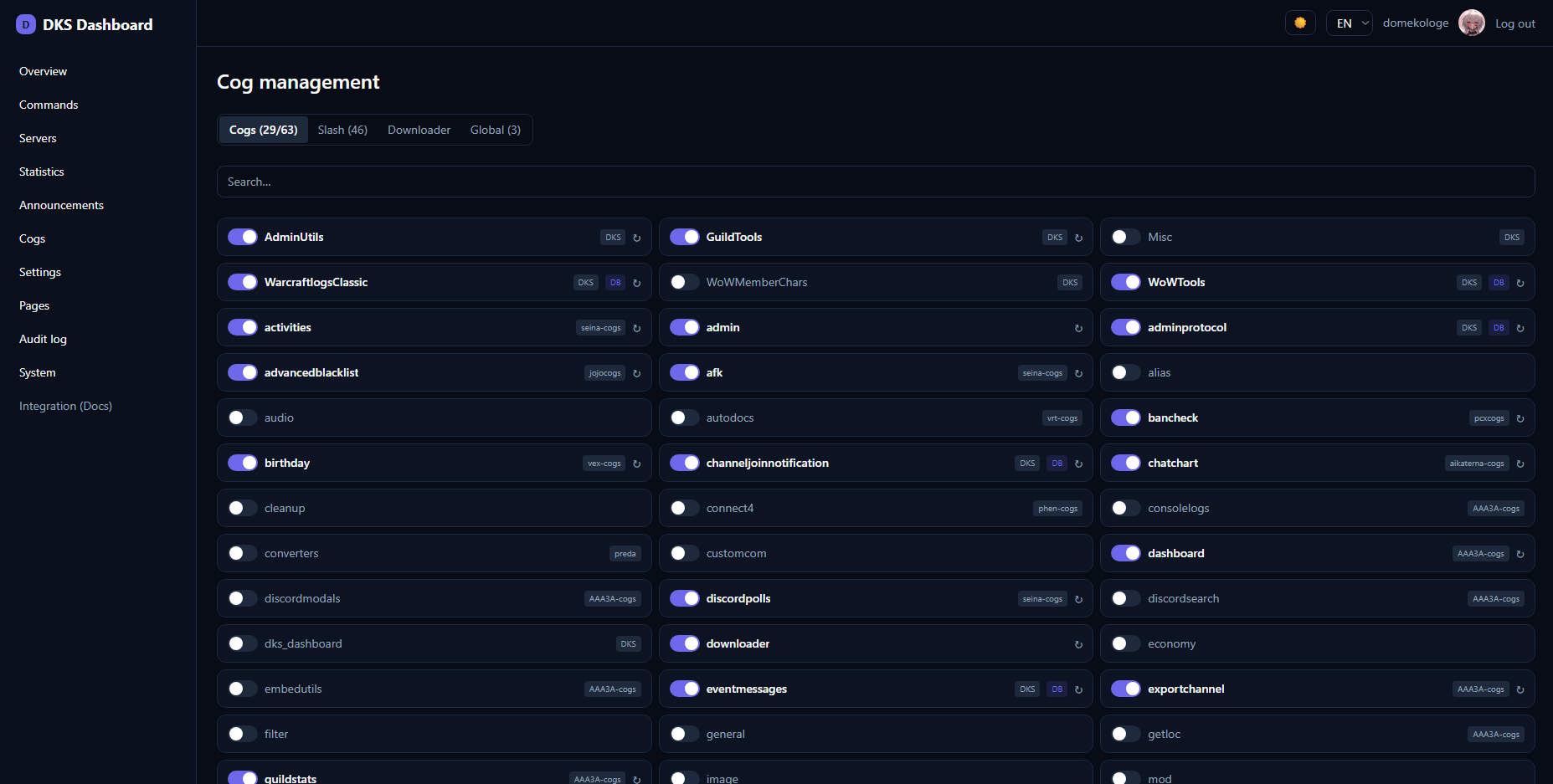Open the Global (3) tab
1553x784 pixels.
[x=496, y=130]
